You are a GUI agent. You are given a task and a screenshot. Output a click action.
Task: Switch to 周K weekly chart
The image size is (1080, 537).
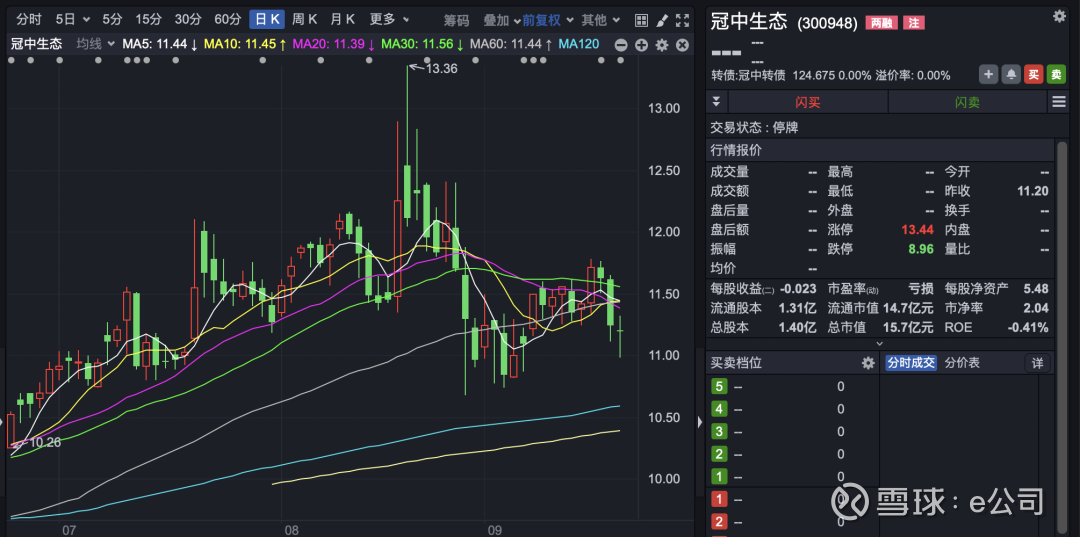pos(304,20)
